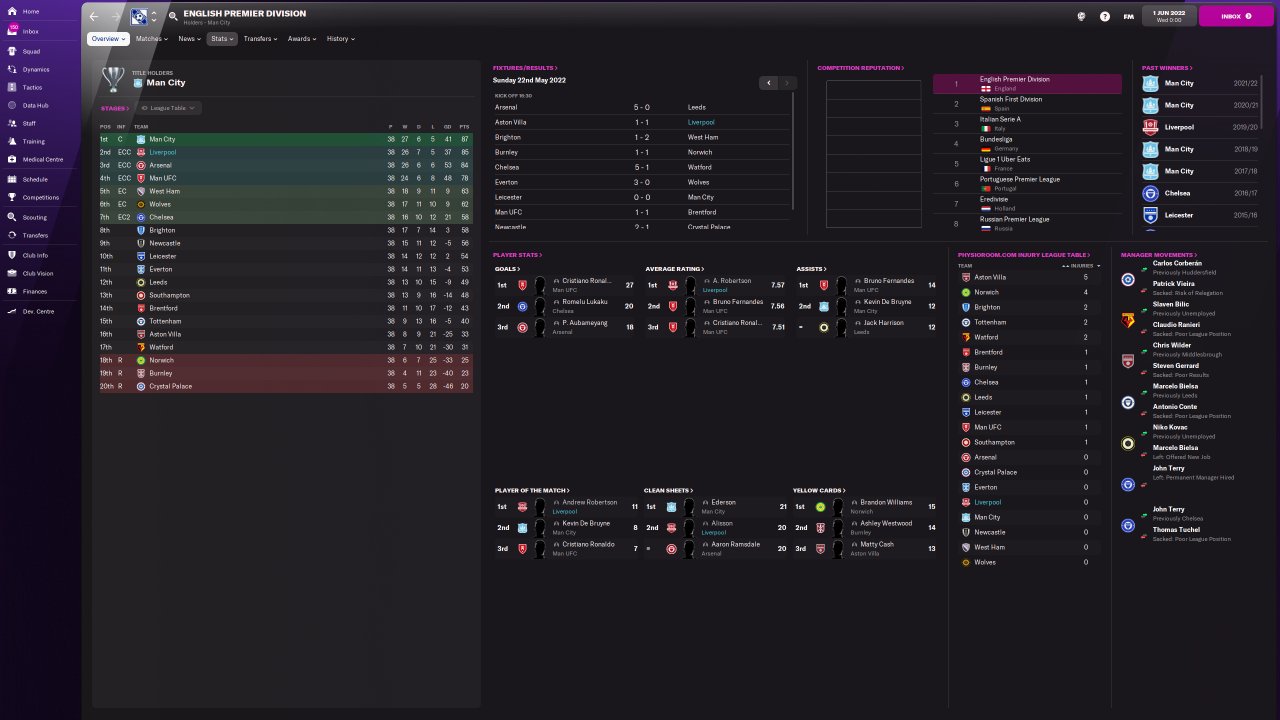Click the world globe icon in header
1280x720 pixels.
point(1082,16)
